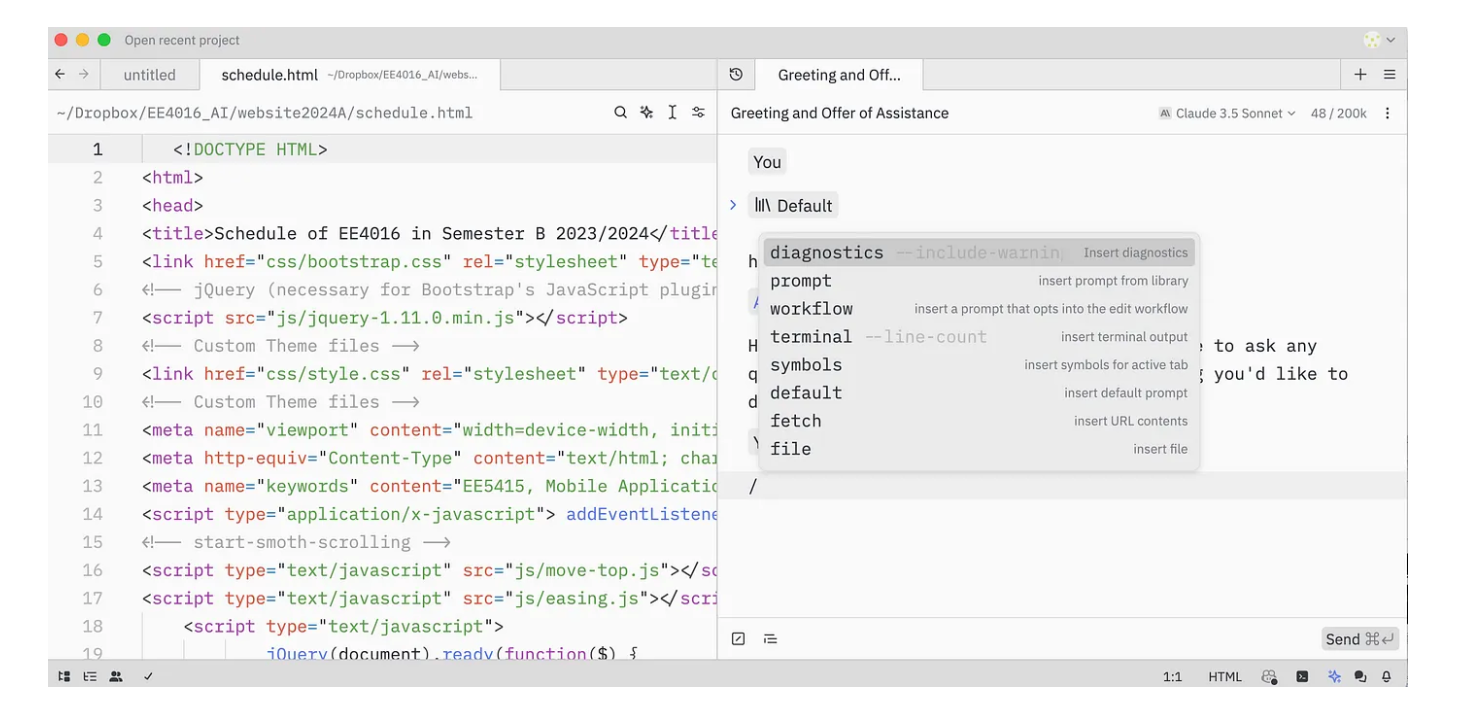This screenshot has width=1460, height=724.
Task: Choose the workflow slash command
Action: [979, 309]
